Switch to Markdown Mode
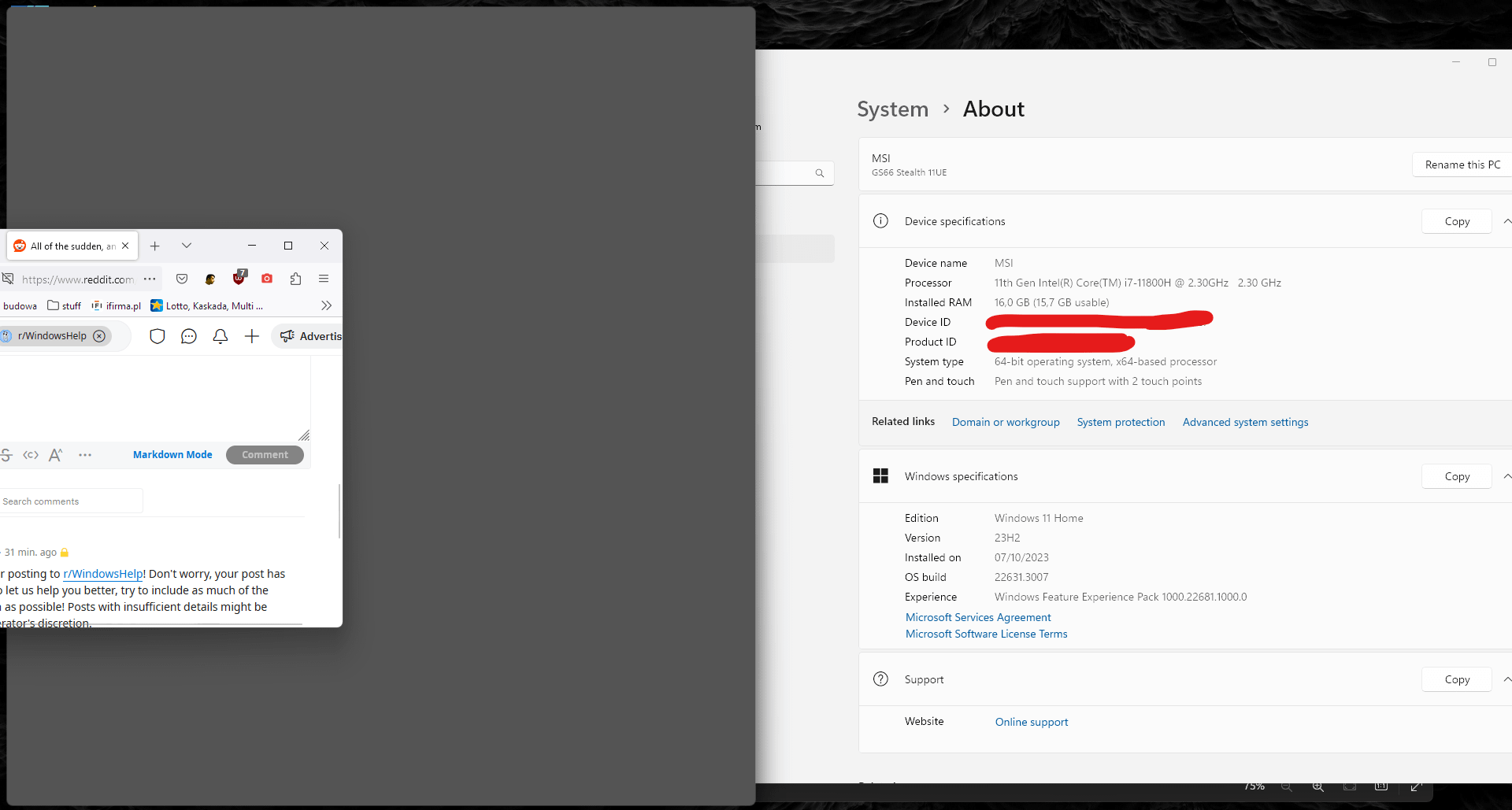 point(172,455)
